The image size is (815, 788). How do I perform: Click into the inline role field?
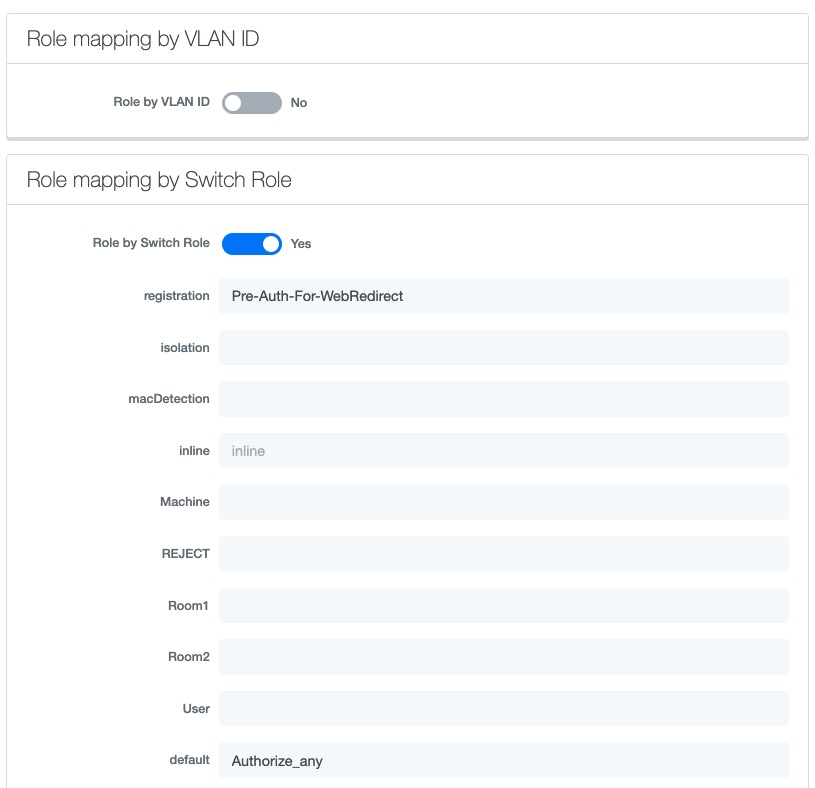click(x=503, y=451)
